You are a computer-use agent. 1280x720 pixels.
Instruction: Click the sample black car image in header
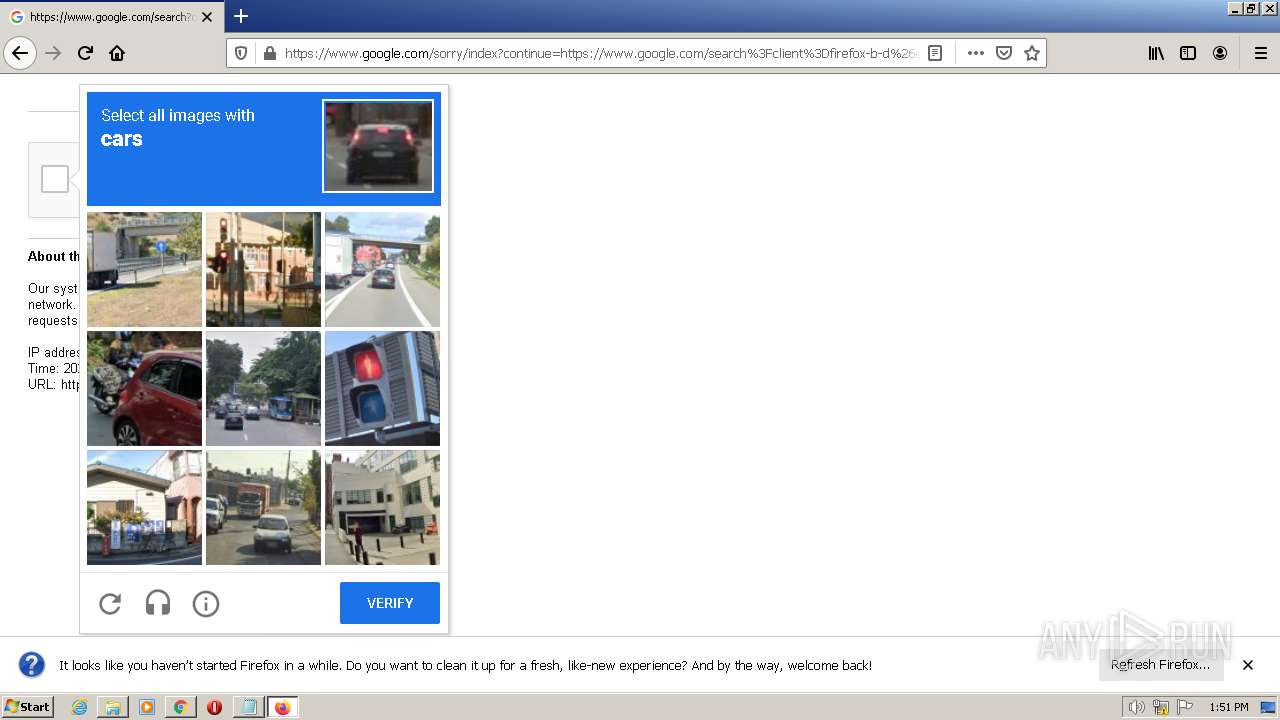coord(378,146)
